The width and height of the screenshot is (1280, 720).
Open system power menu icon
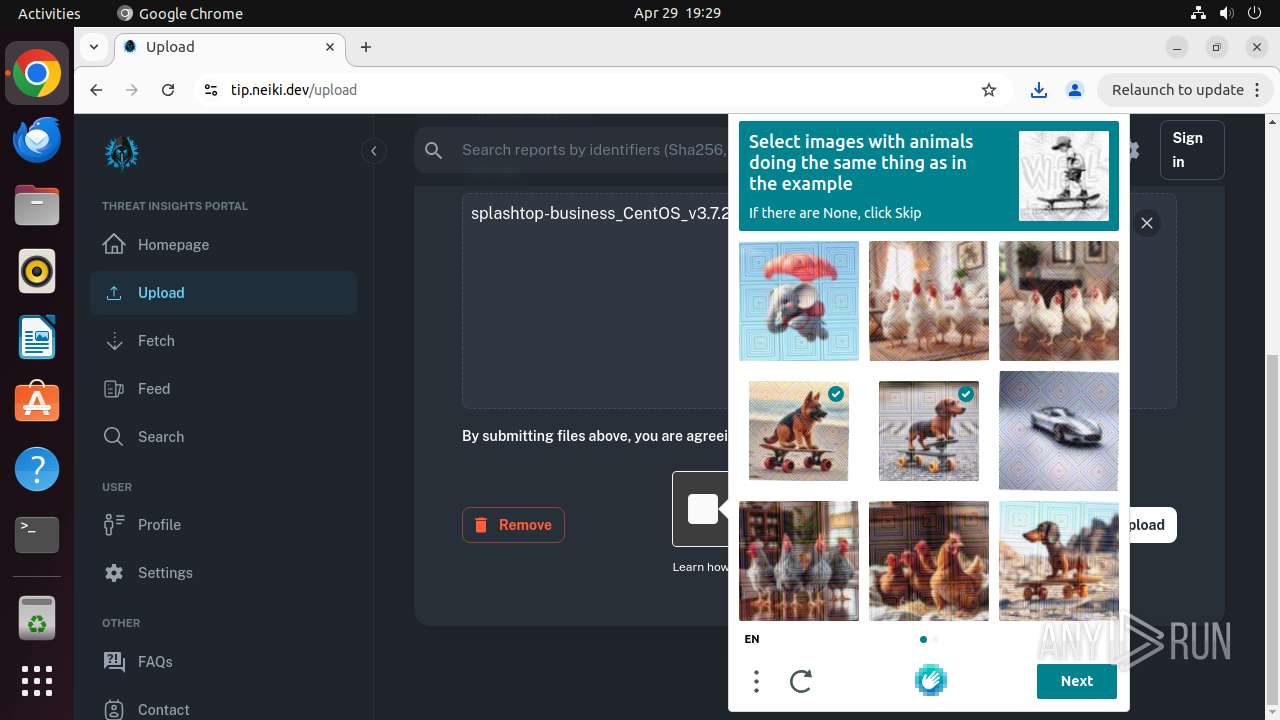[x=1253, y=13]
